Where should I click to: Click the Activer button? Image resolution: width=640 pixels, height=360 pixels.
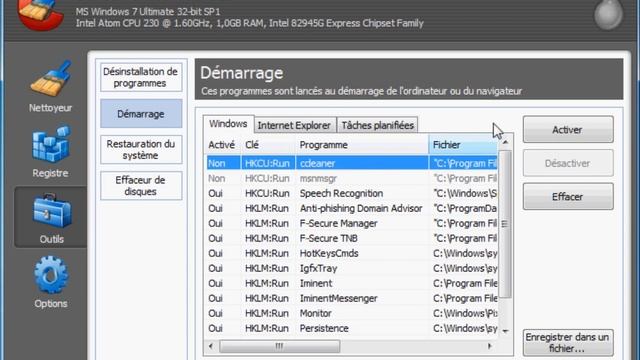(x=568, y=130)
